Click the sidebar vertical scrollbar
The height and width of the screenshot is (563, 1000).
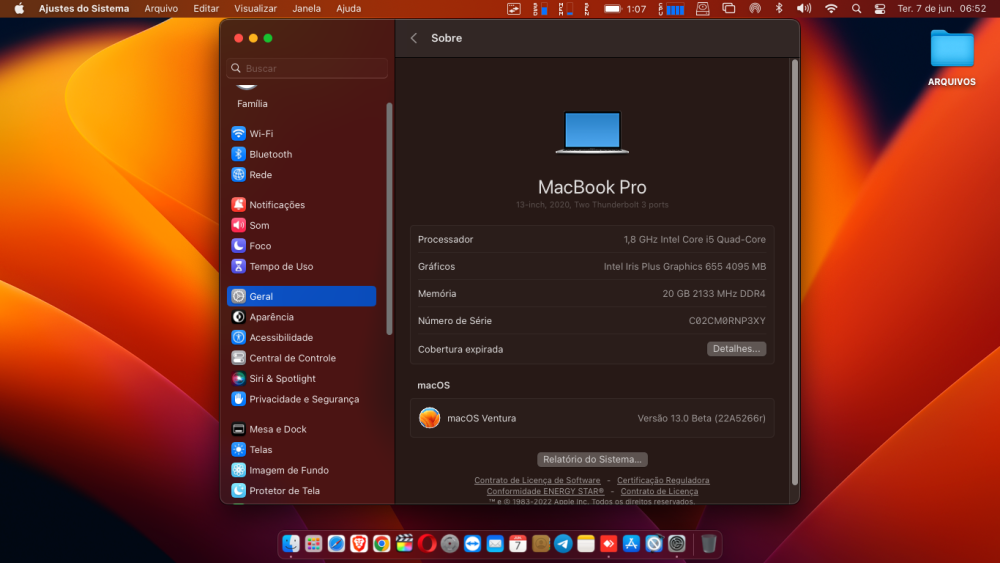point(389,219)
